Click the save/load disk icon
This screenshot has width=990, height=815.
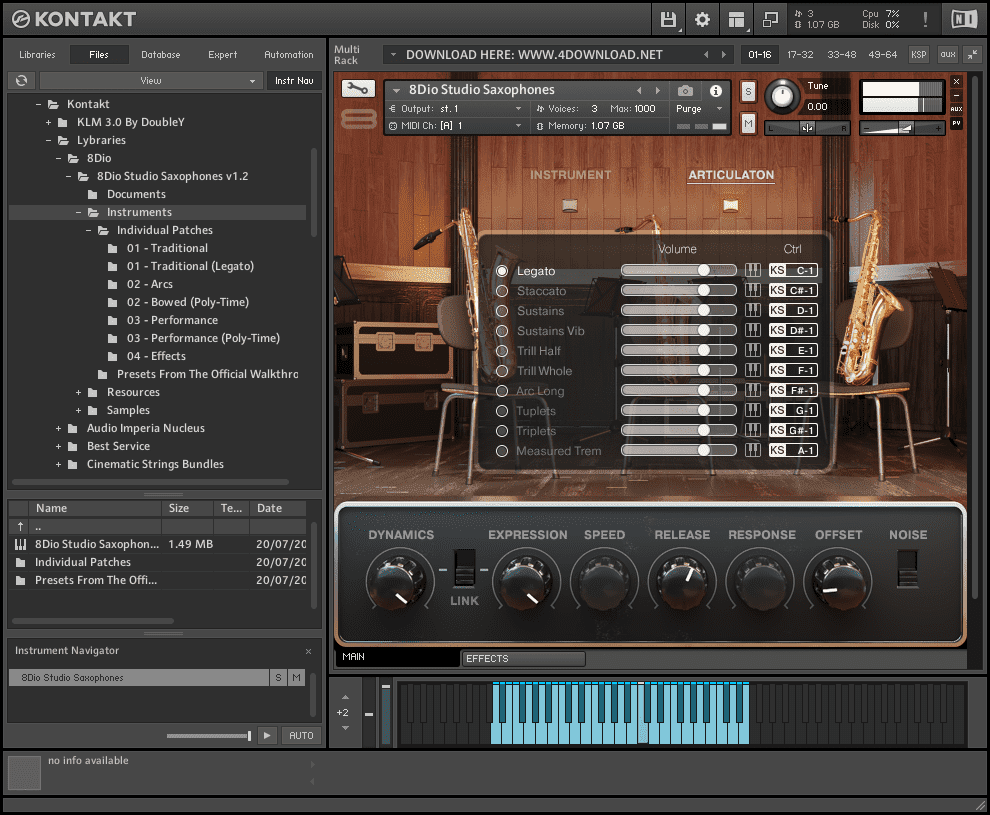click(x=668, y=20)
